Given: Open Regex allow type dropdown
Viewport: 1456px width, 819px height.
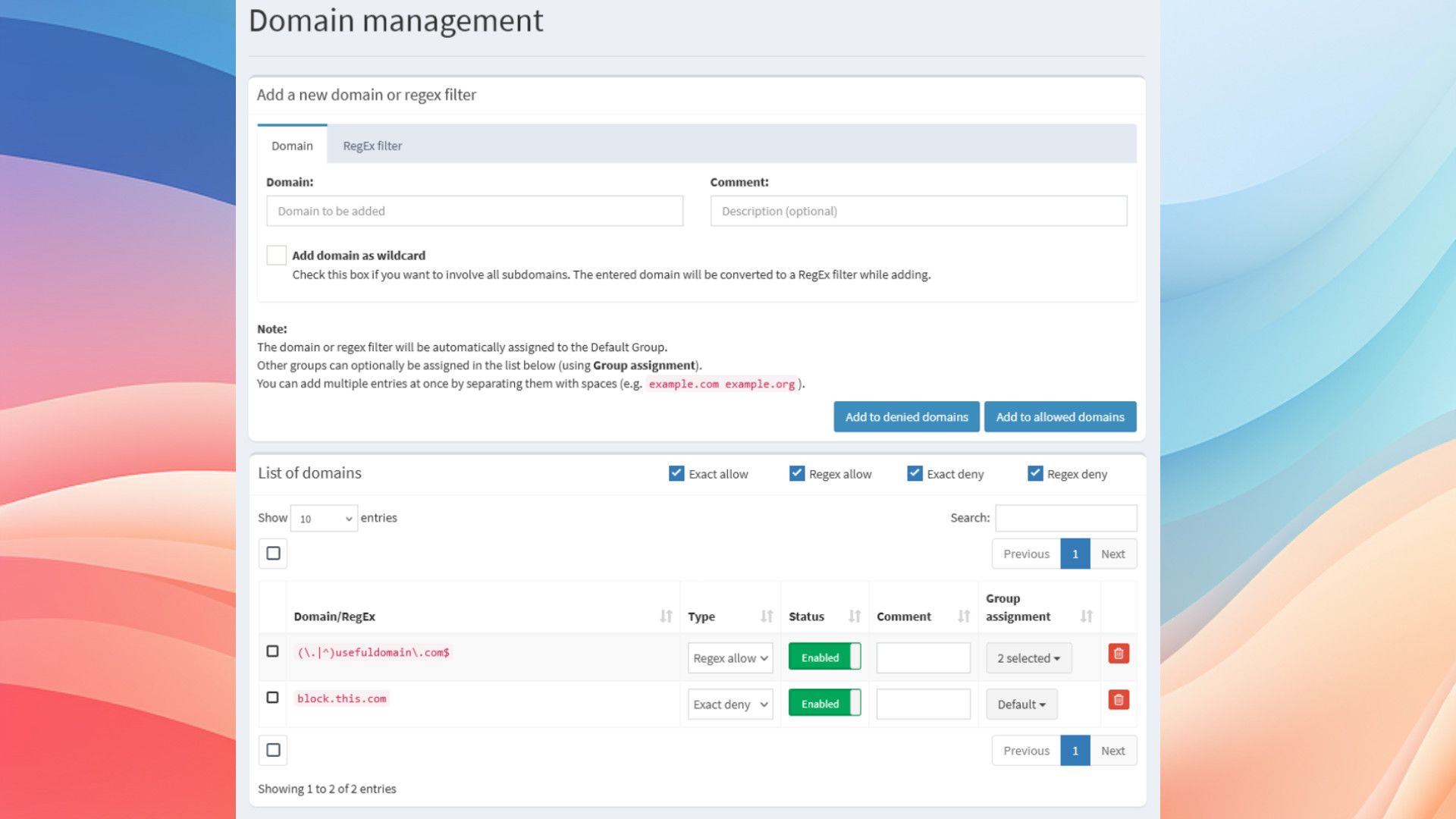Looking at the screenshot, I should [730, 658].
